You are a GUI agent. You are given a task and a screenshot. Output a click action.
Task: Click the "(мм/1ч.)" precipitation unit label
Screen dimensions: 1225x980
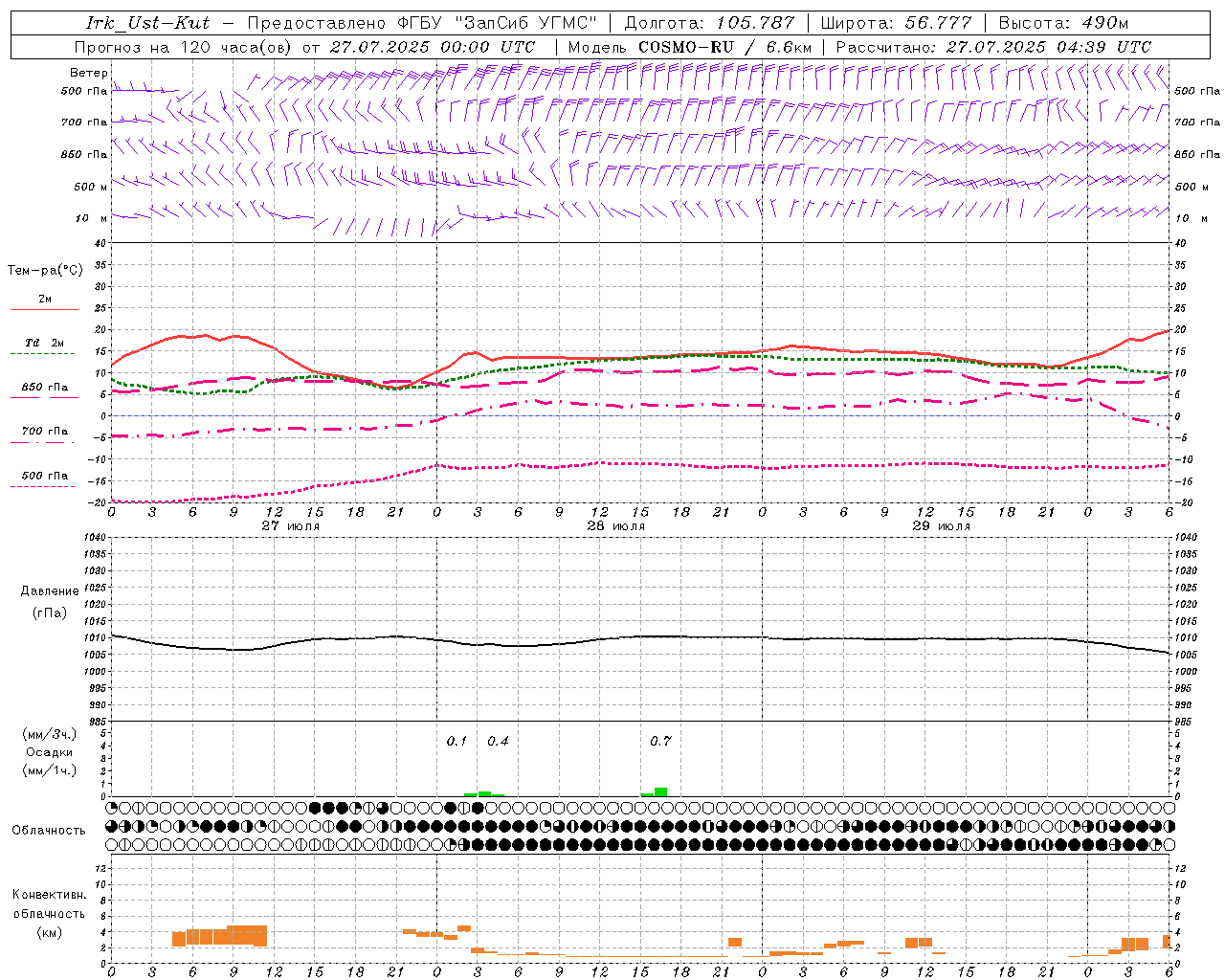pos(50,770)
